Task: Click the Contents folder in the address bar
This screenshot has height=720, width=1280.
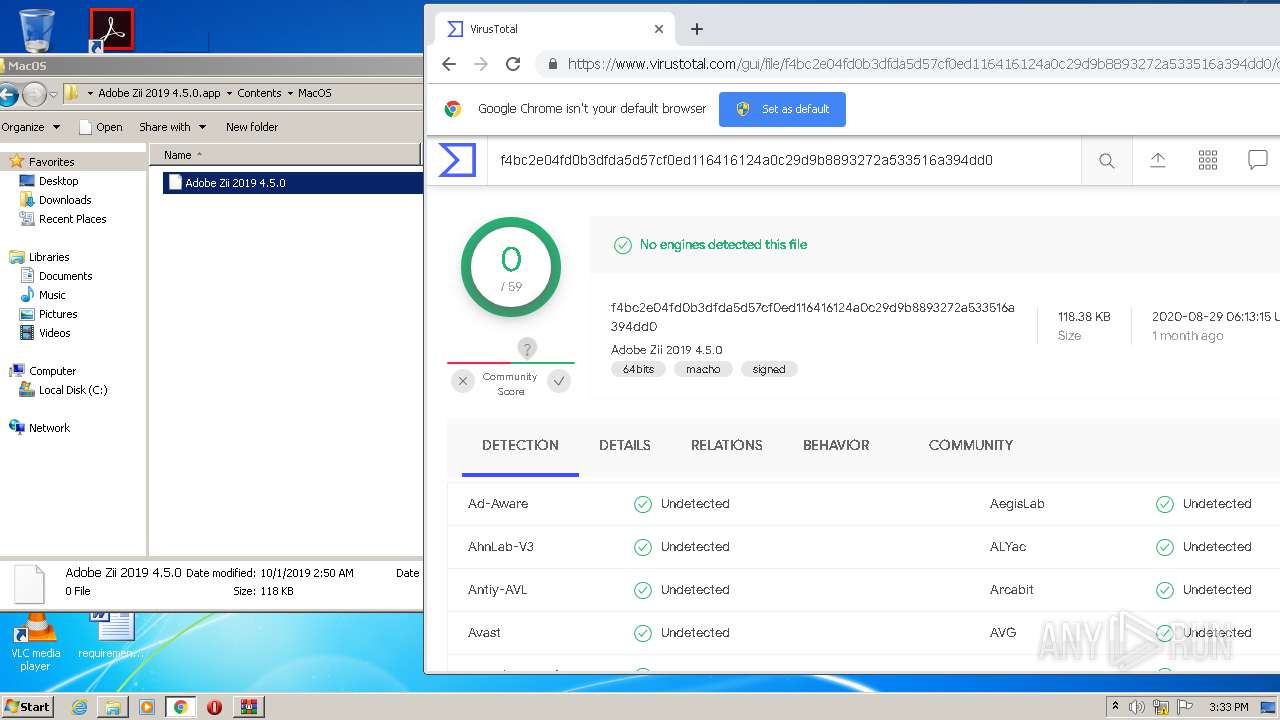Action: pyautogui.click(x=259, y=93)
